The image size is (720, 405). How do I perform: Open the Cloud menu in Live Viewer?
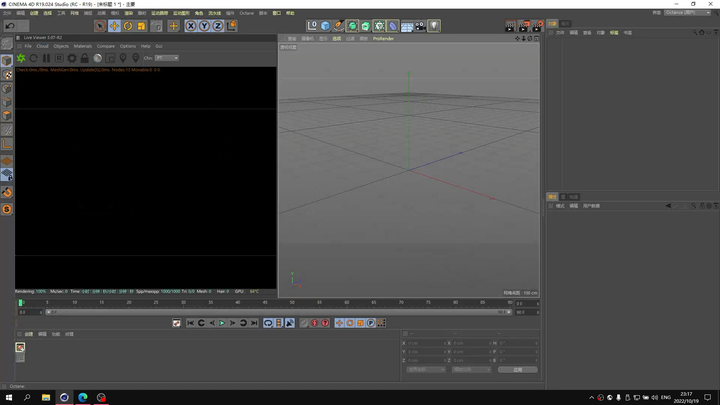point(42,46)
